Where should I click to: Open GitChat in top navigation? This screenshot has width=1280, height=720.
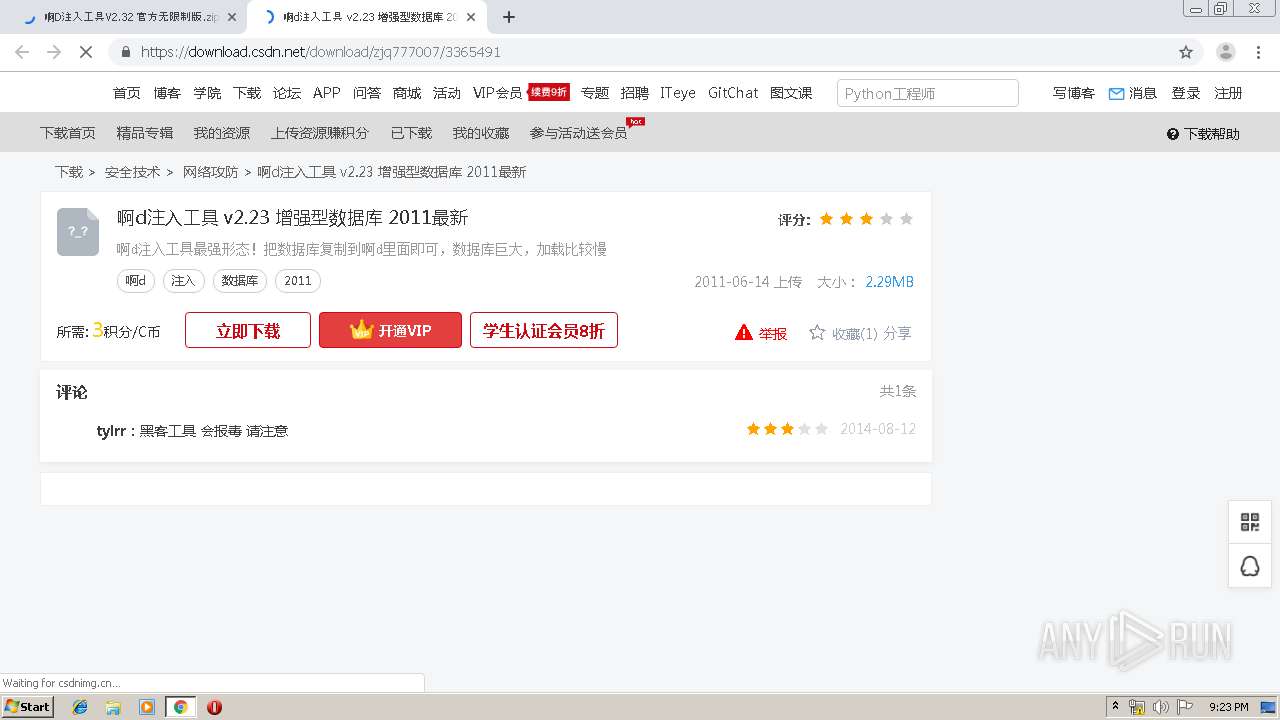coord(733,93)
